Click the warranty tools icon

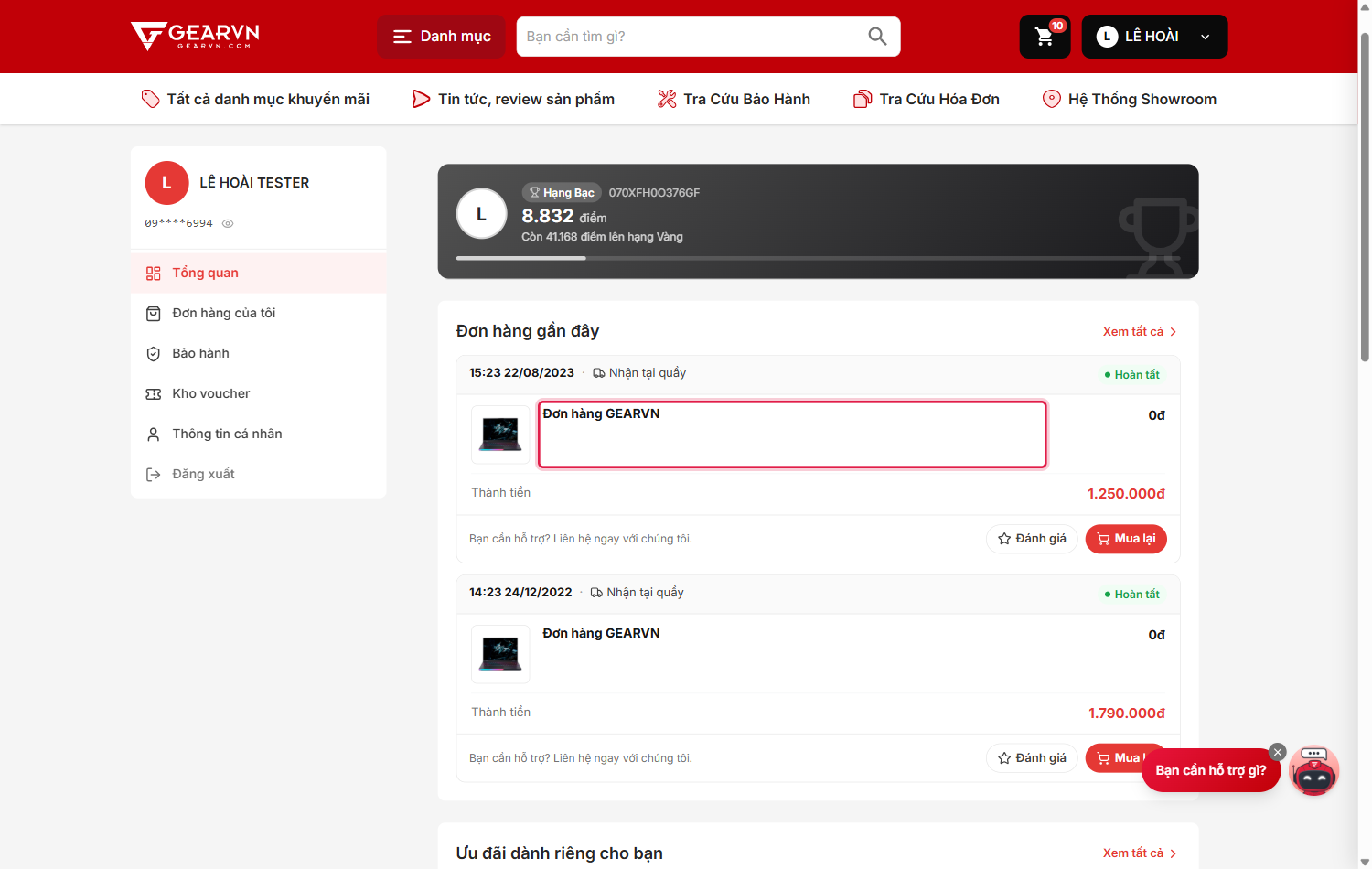pyautogui.click(x=667, y=99)
